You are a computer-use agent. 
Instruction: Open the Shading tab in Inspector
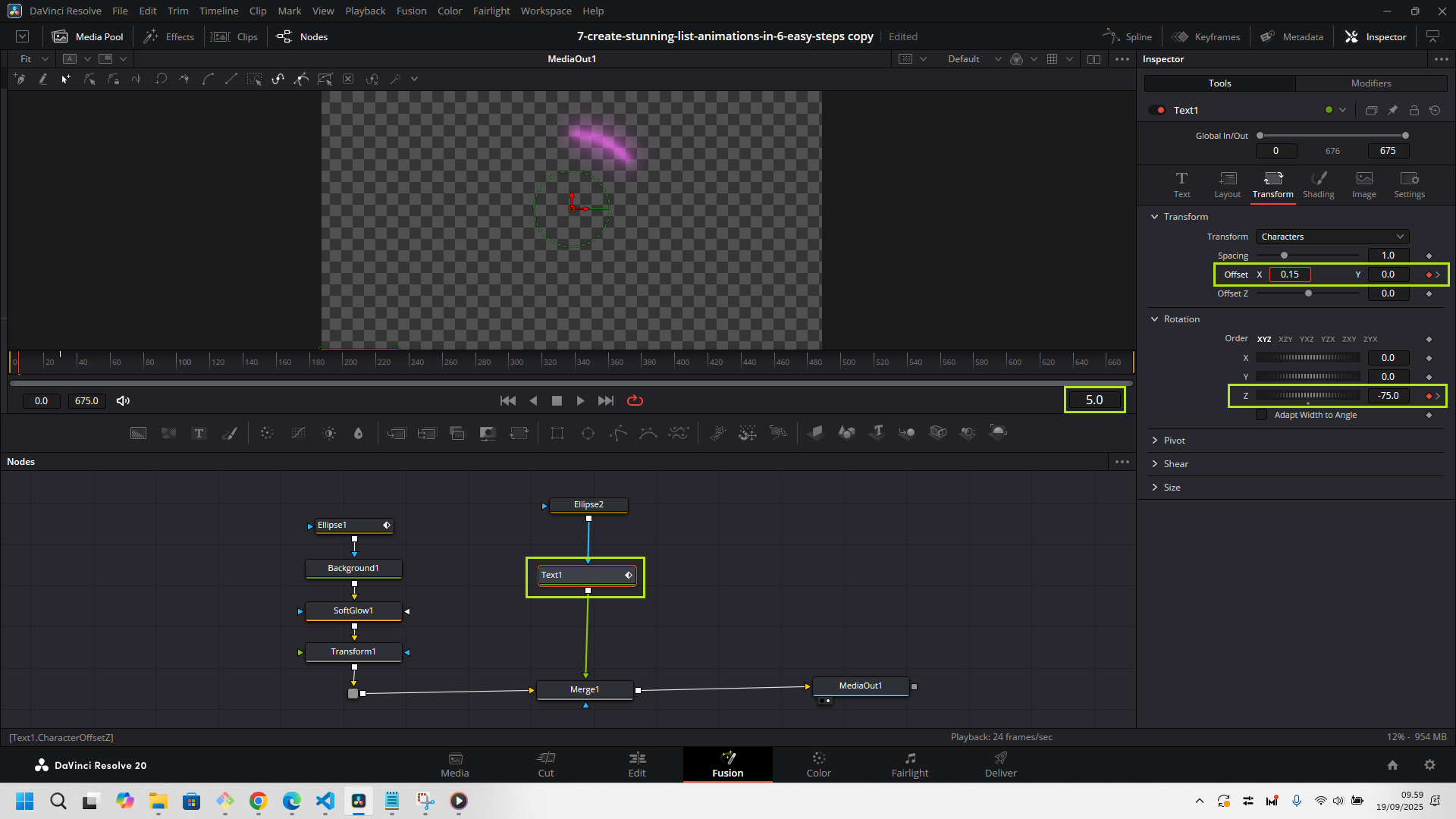click(x=1318, y=184)
